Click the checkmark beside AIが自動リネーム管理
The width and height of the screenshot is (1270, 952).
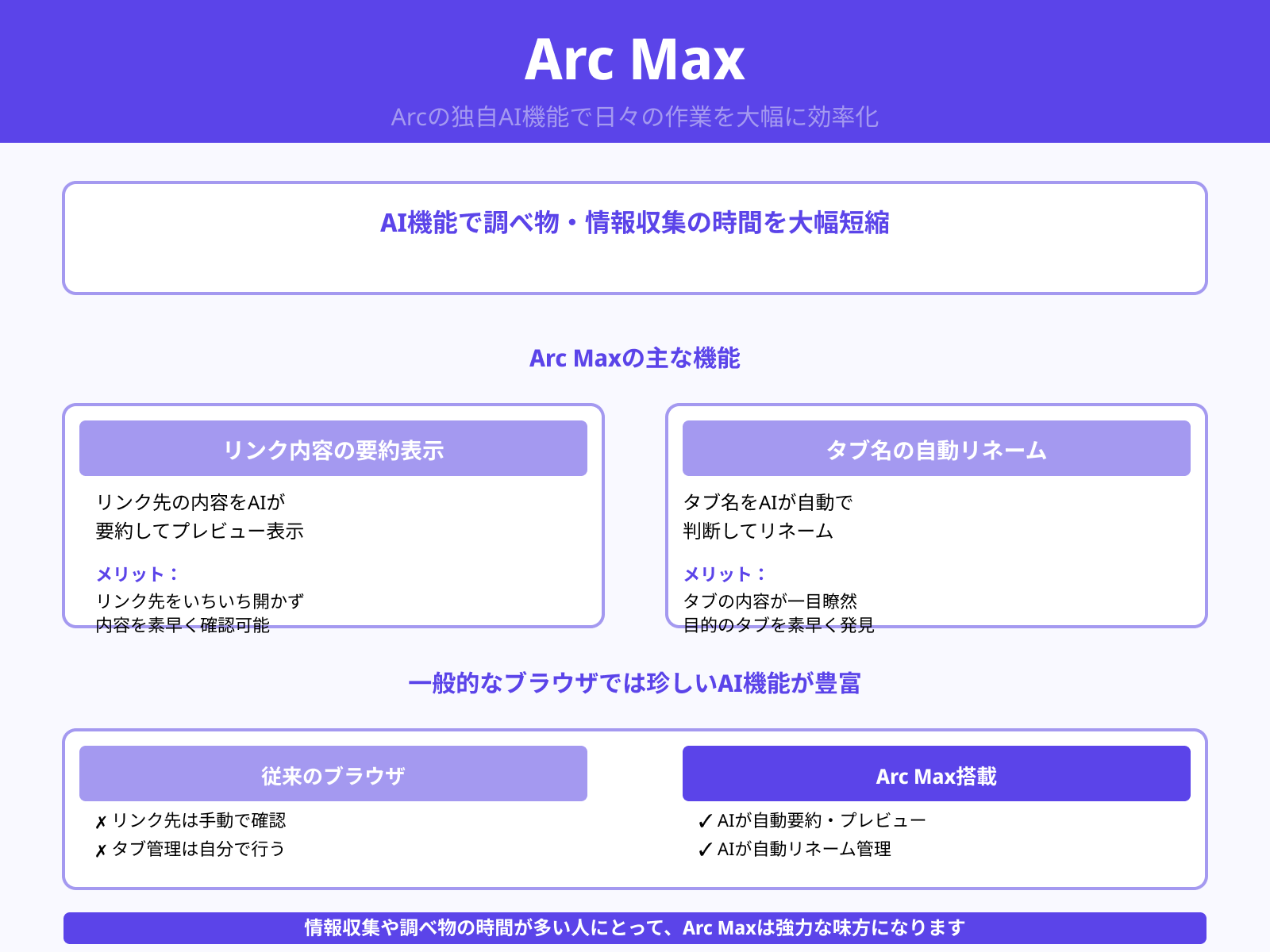[703, 849]
